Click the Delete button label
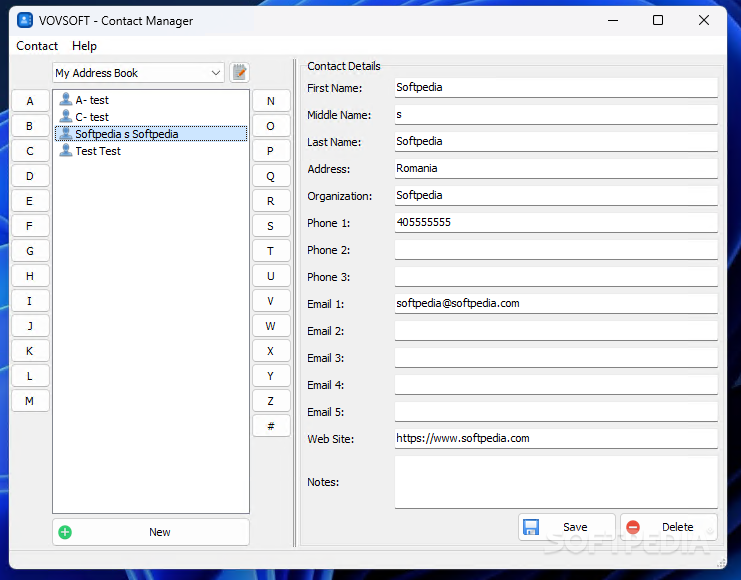Image resolution: width=741 pixels, height=580 pixels. coord(678,527)
